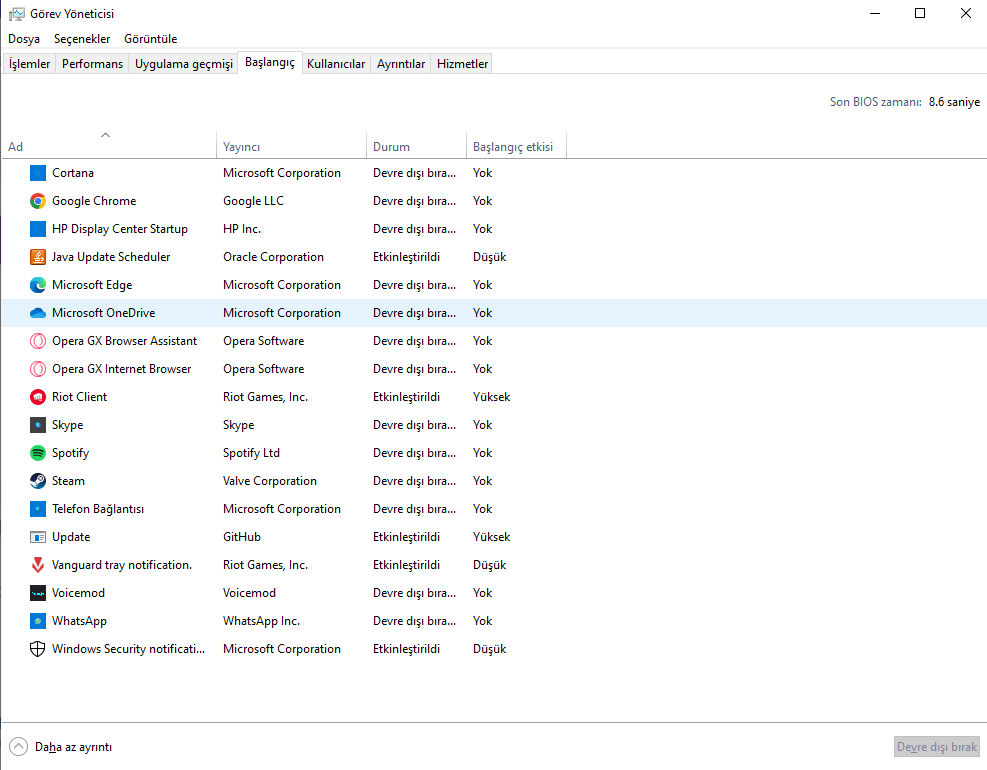Click Windows Security's Düşük impact value

489,649
